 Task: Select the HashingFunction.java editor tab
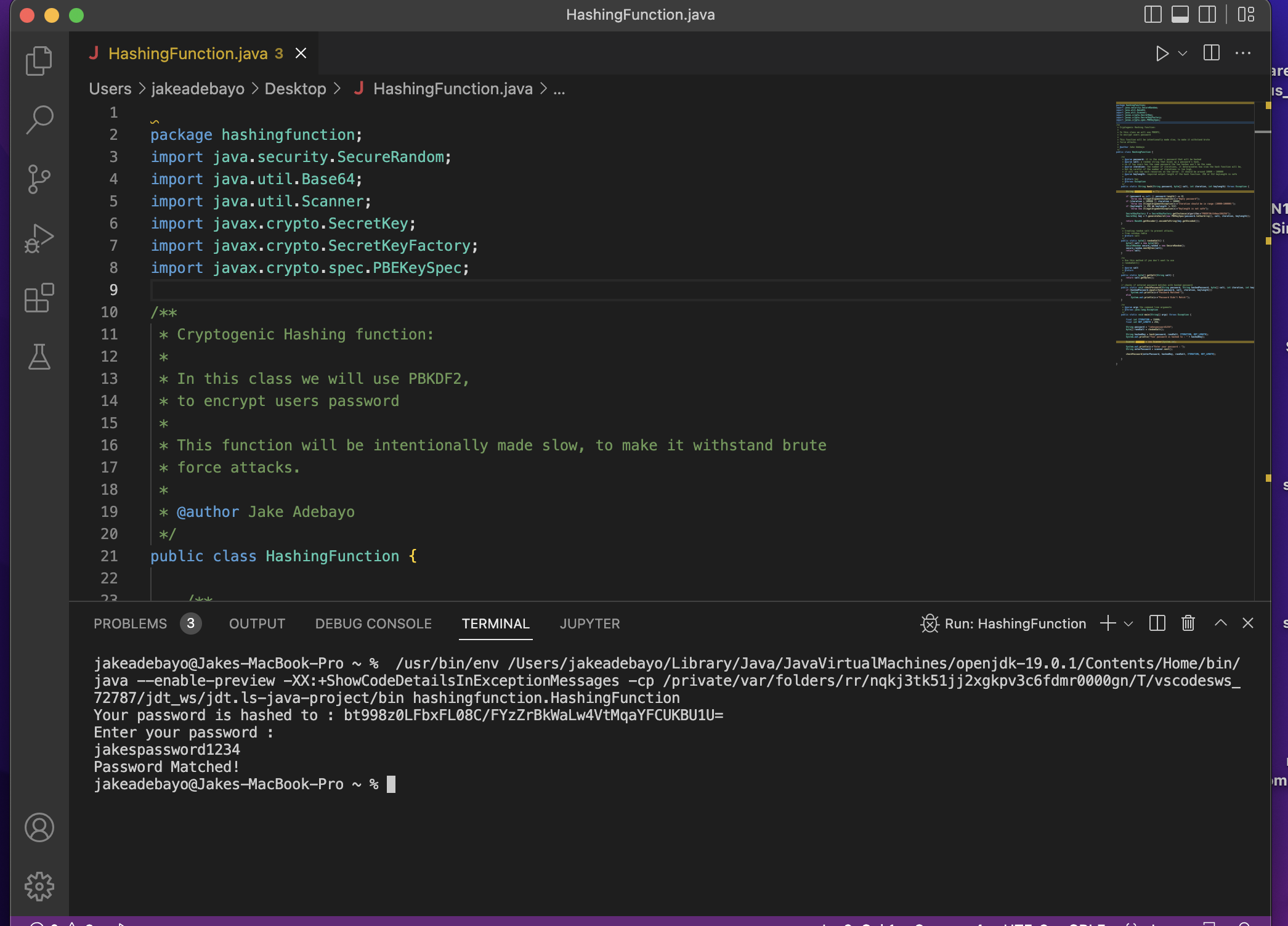point(194,54)
